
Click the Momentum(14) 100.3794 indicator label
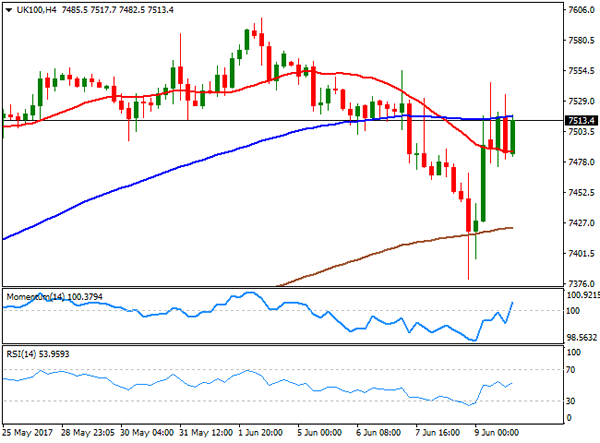tap(54, 297)
